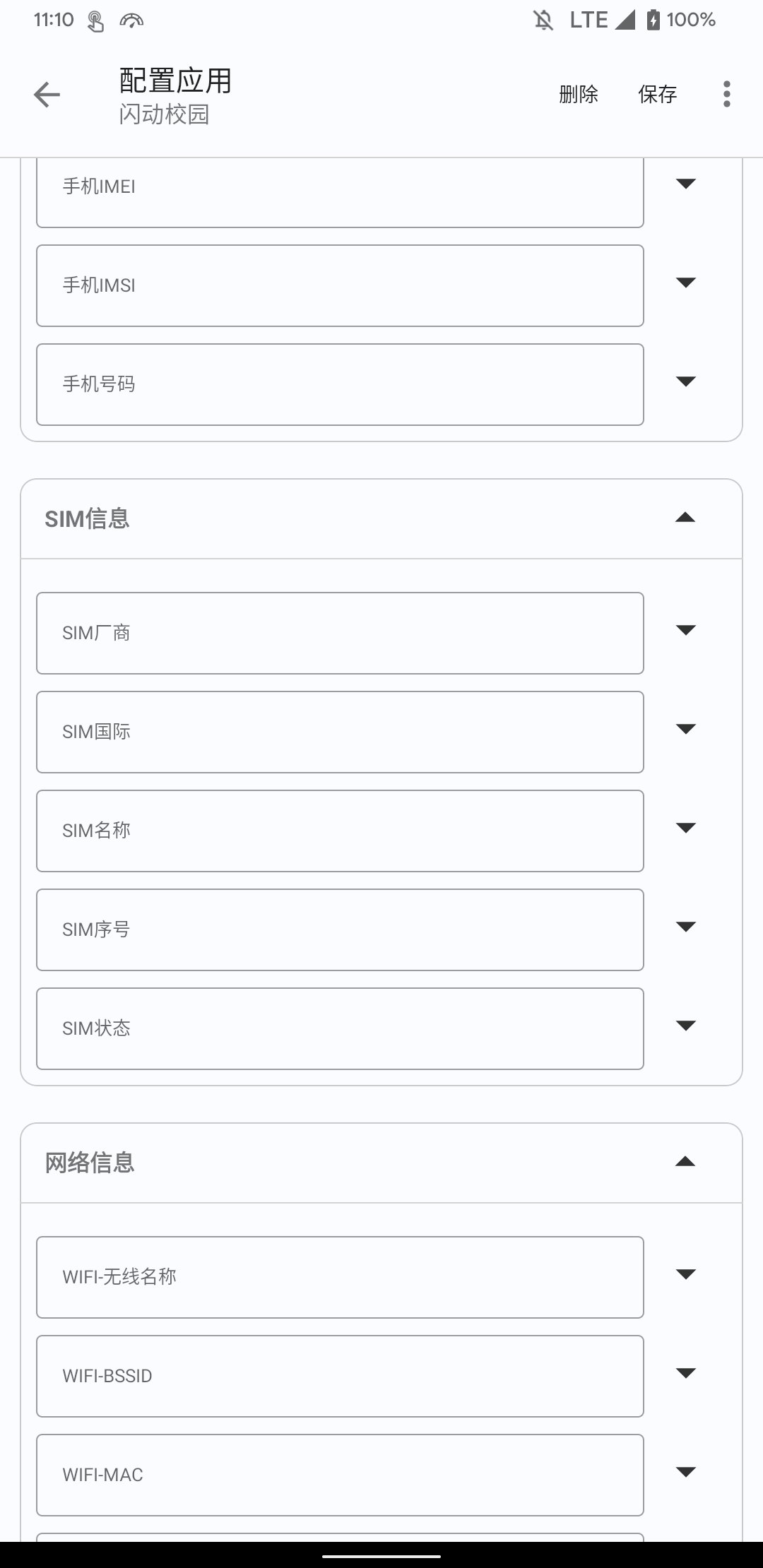Screen dimensions: 763x1568
Task: Open dropdown arrow beside WIFI-无线名称
Action: (x=686, y=1275)
